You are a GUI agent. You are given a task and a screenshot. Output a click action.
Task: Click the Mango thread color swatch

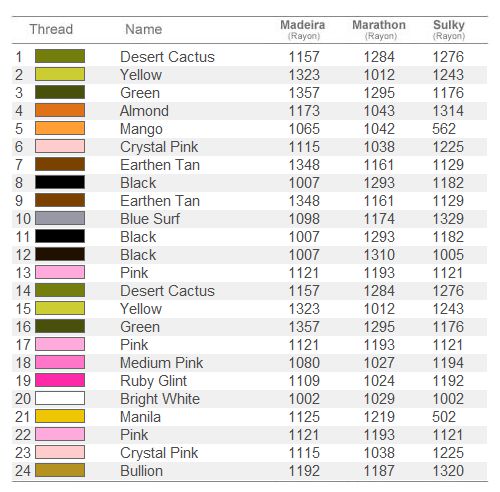pyautogui.click(x=60, y=128)
